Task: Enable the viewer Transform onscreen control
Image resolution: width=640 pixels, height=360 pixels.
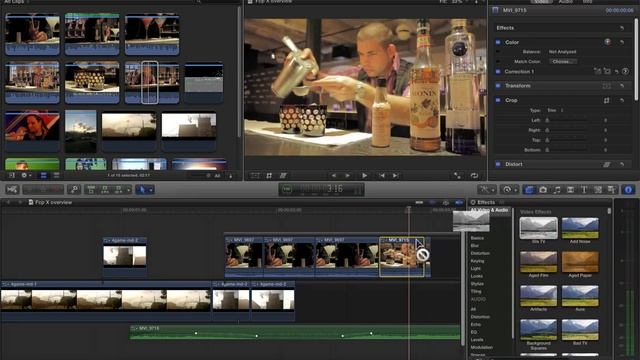Action: coord(255,176)
